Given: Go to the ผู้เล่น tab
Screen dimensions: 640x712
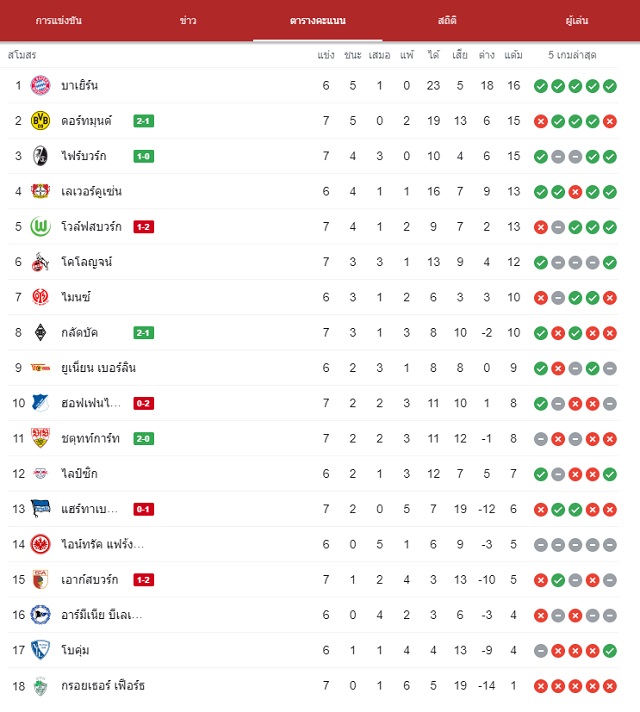Looking at the screenshot, I should (576, 20).
